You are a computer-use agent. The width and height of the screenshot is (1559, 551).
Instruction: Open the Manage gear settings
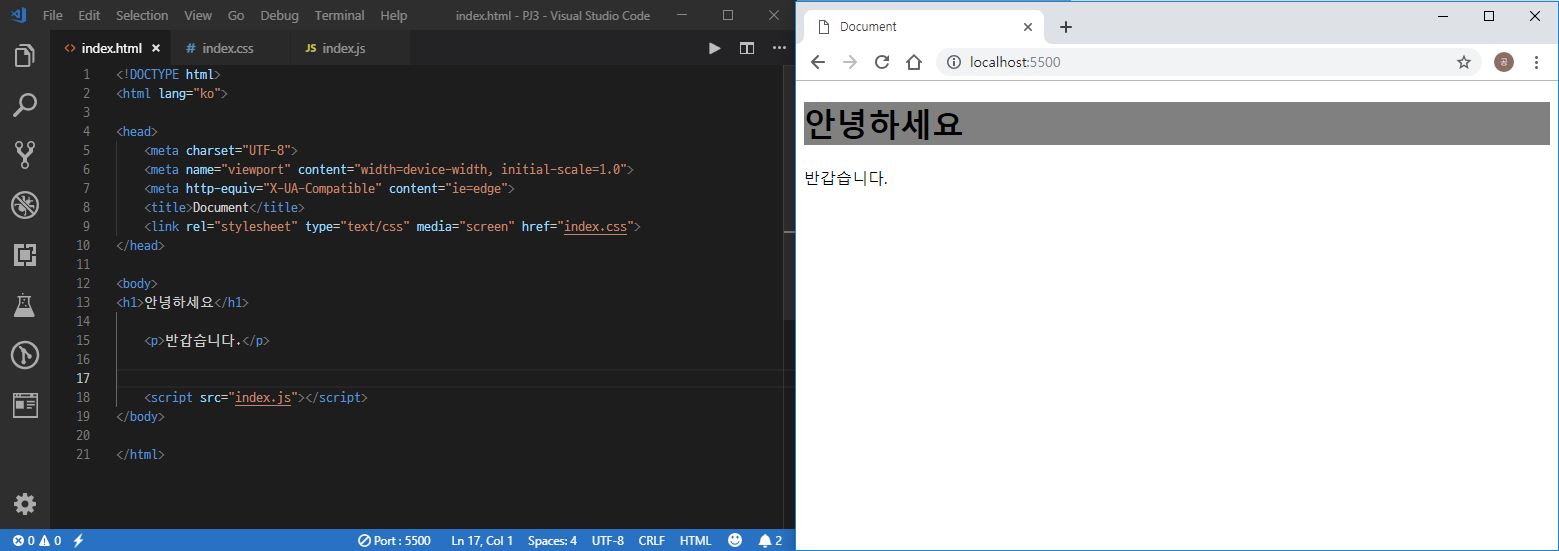25,504
